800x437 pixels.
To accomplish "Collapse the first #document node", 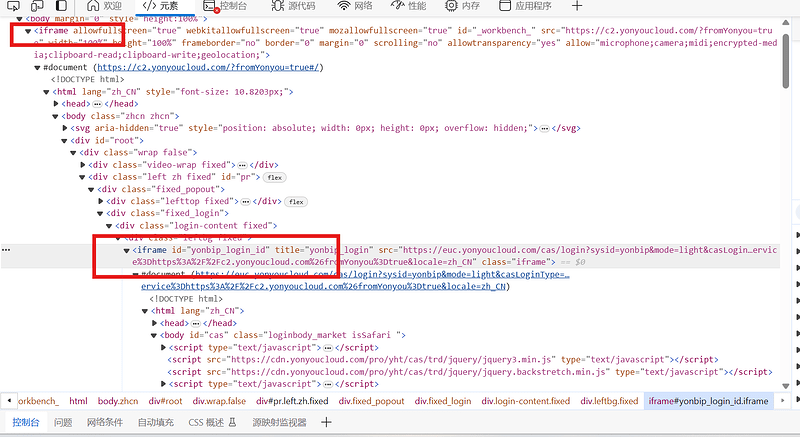I will click(37, 68).
